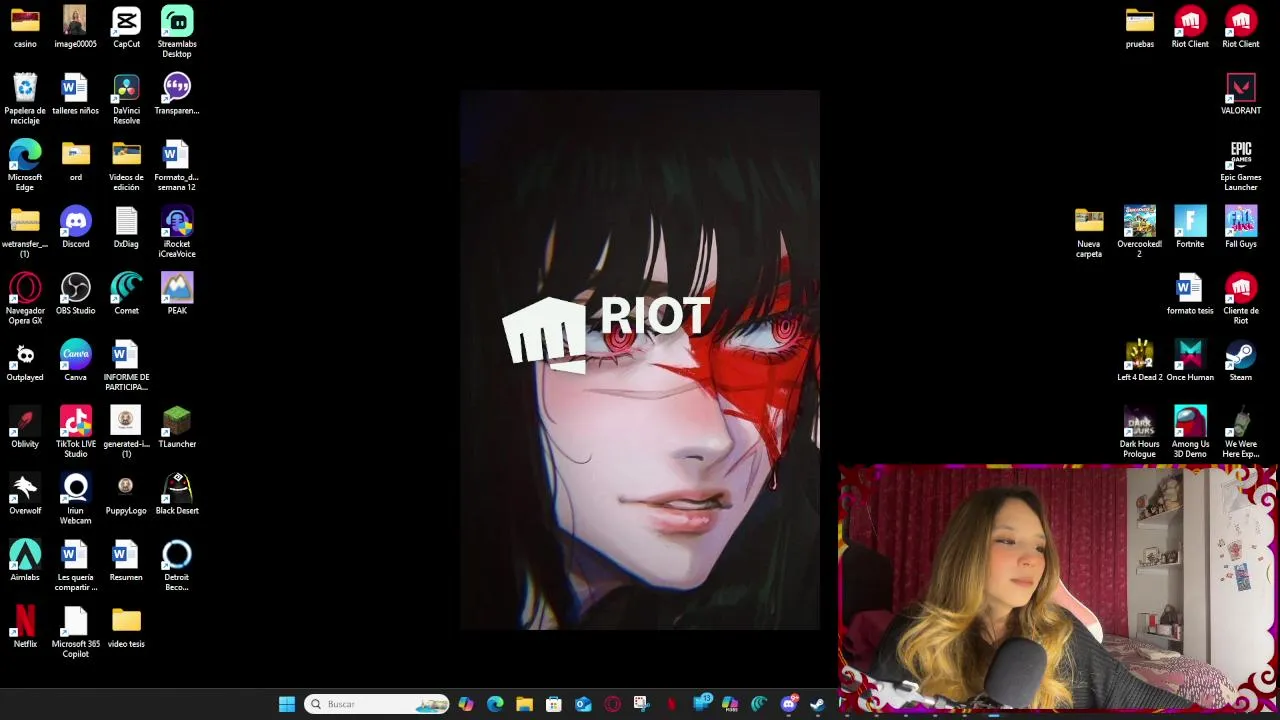Open Fall Guys desktop icon
The width and height of the screenshot is (1280, 720).
pos(1241,227)
